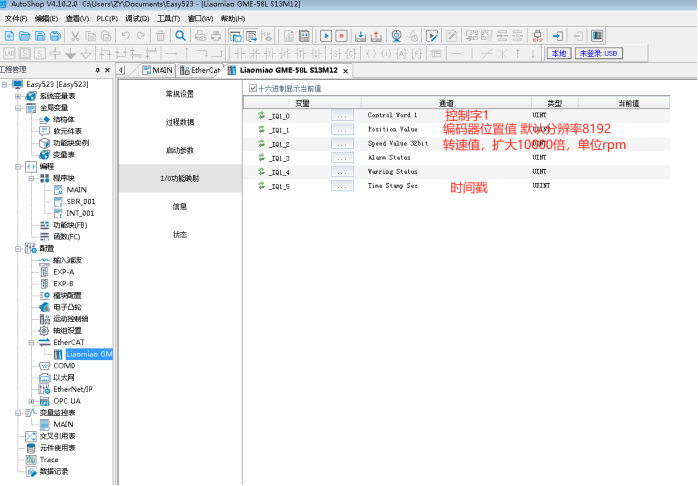Click the rightmost module panel toolbar icon
The image size is (698, 486).
(x=597, y=36)
